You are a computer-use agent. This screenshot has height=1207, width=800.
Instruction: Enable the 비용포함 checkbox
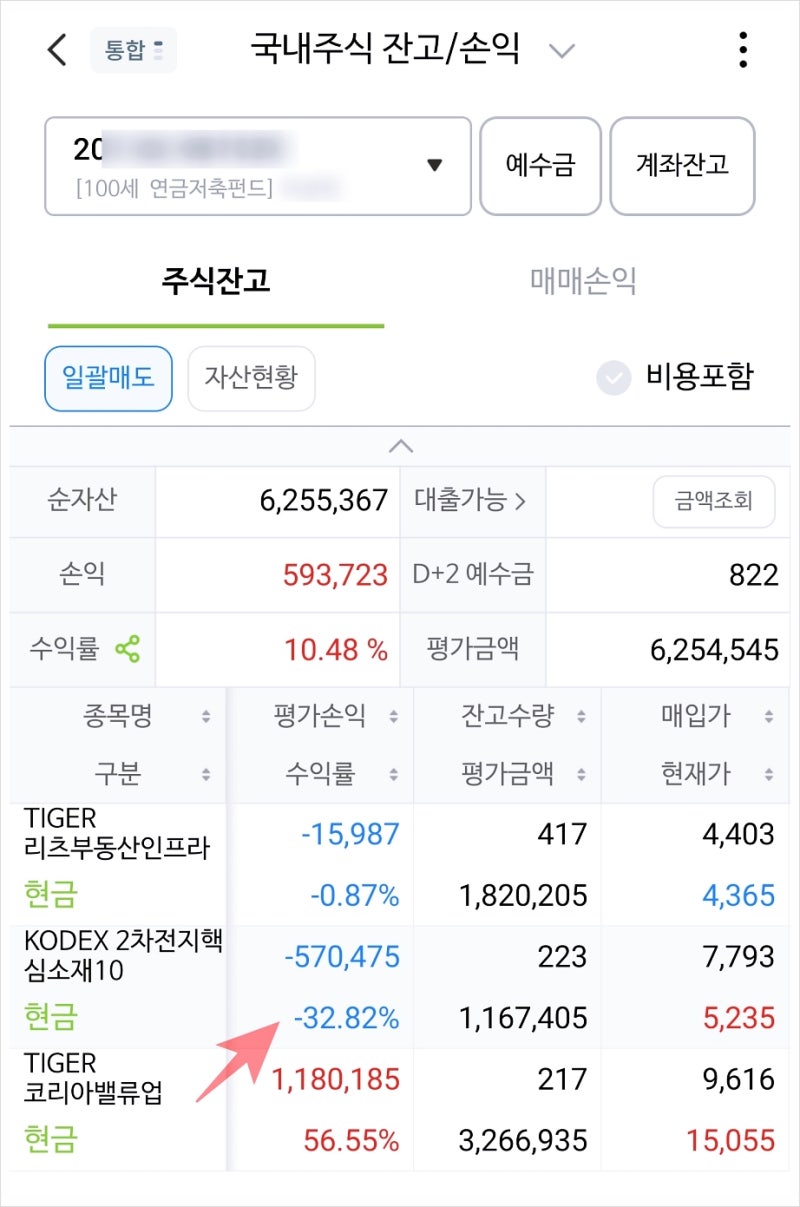613,378
